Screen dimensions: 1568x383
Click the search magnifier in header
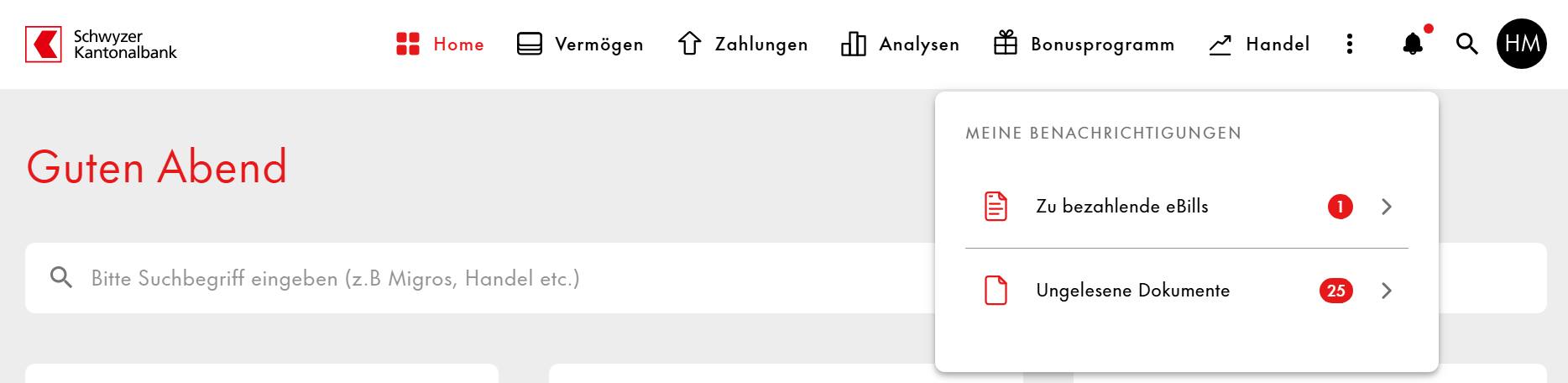[x=1466, y=44]
